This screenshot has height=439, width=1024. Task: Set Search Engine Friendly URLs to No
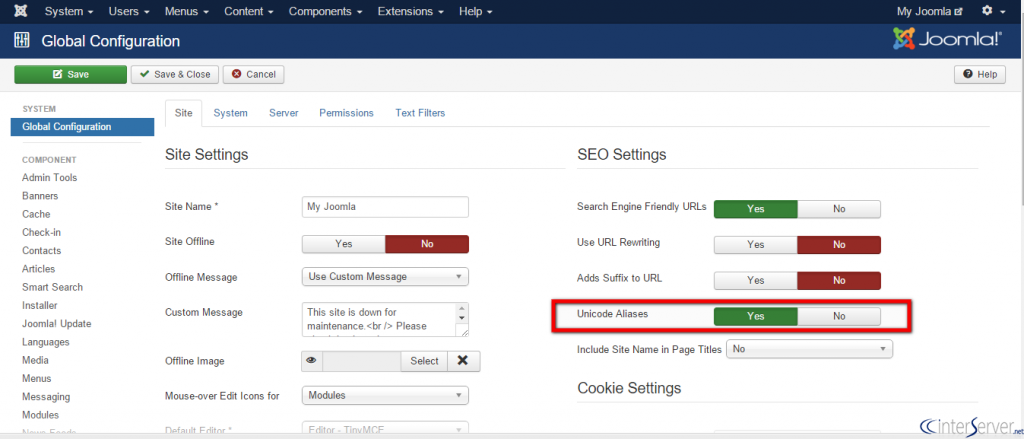(x=839, y=209)
